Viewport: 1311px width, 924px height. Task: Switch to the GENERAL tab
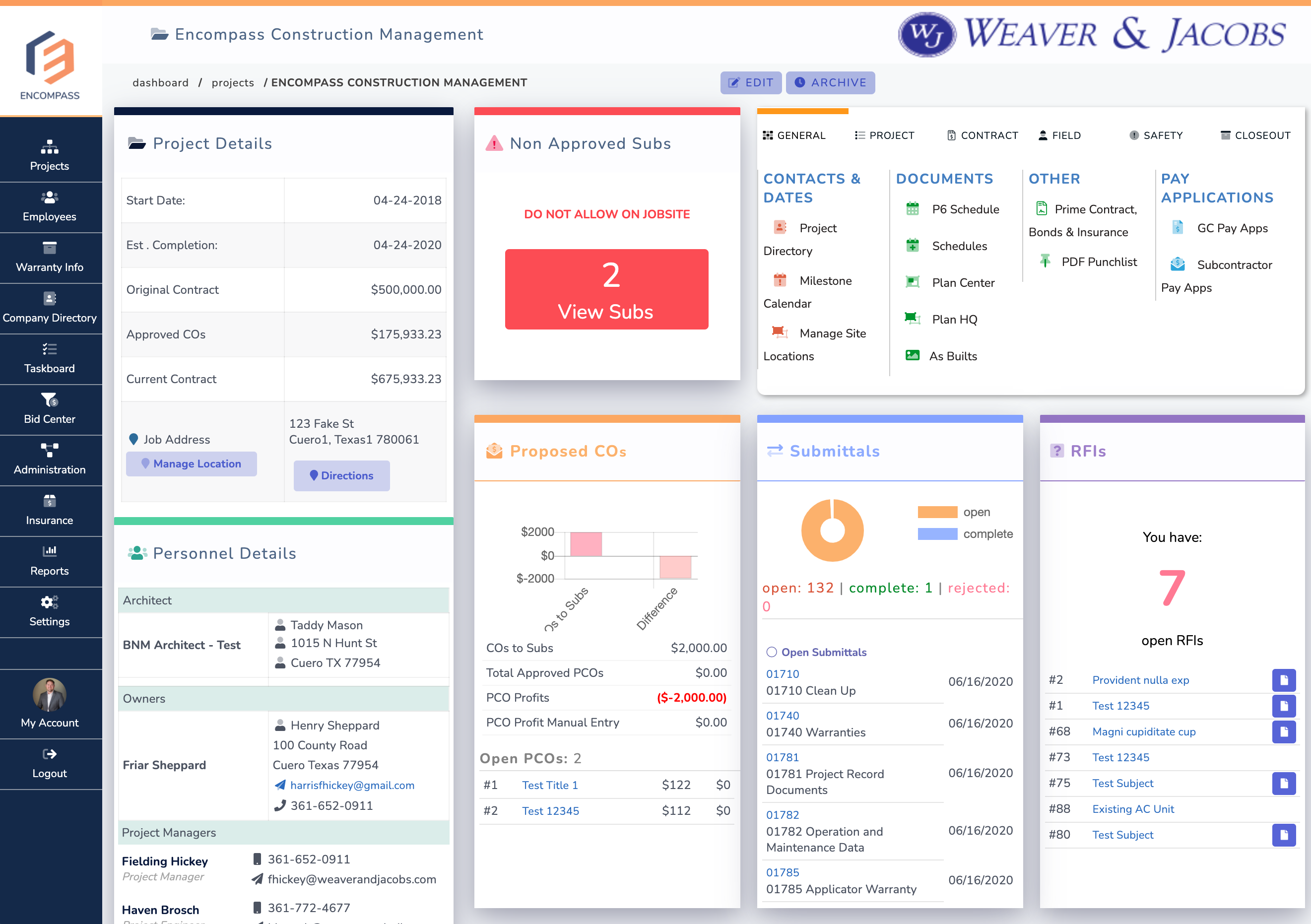[793, 135]
